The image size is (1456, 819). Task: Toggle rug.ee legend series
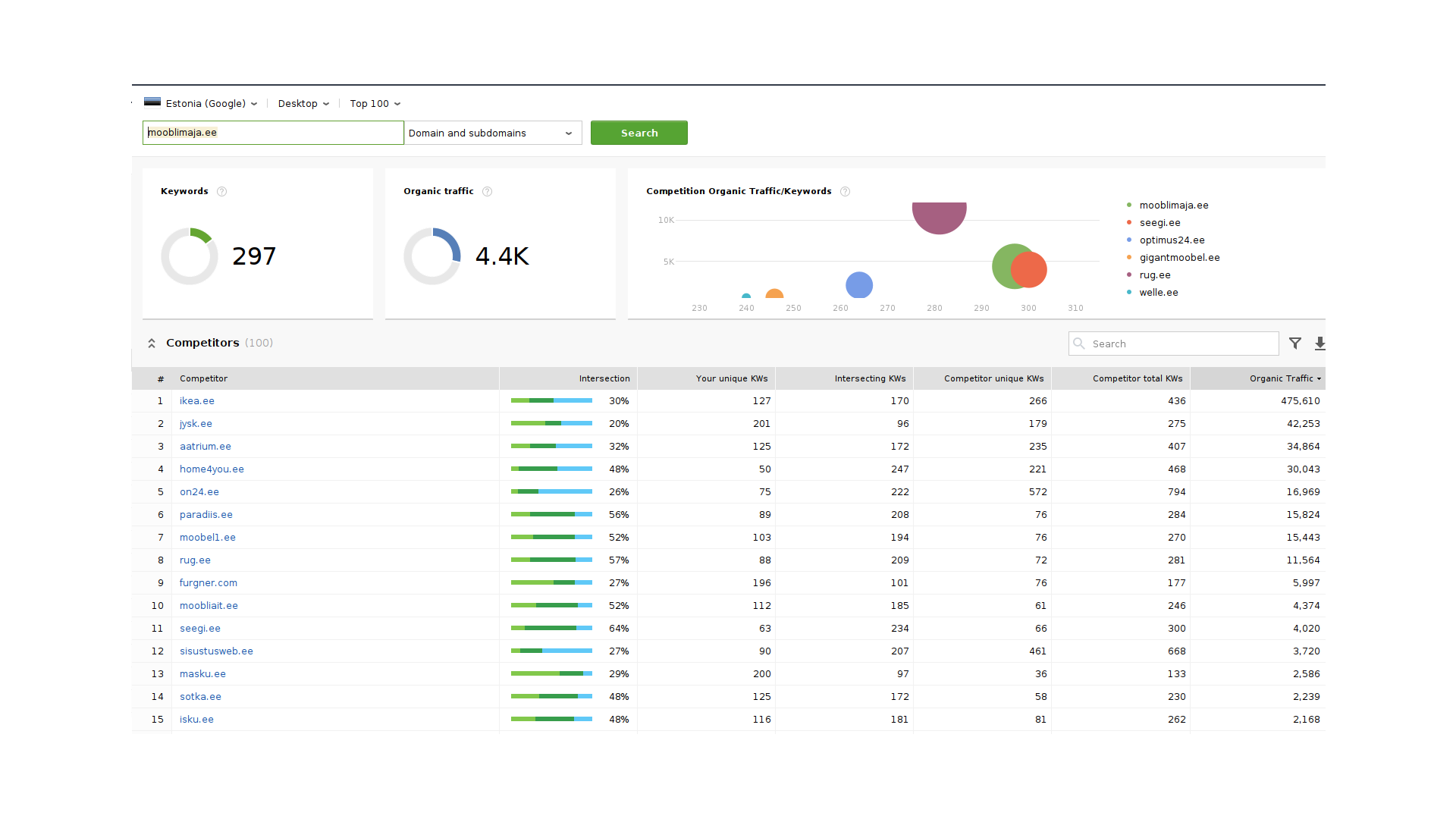point(1154,275)
